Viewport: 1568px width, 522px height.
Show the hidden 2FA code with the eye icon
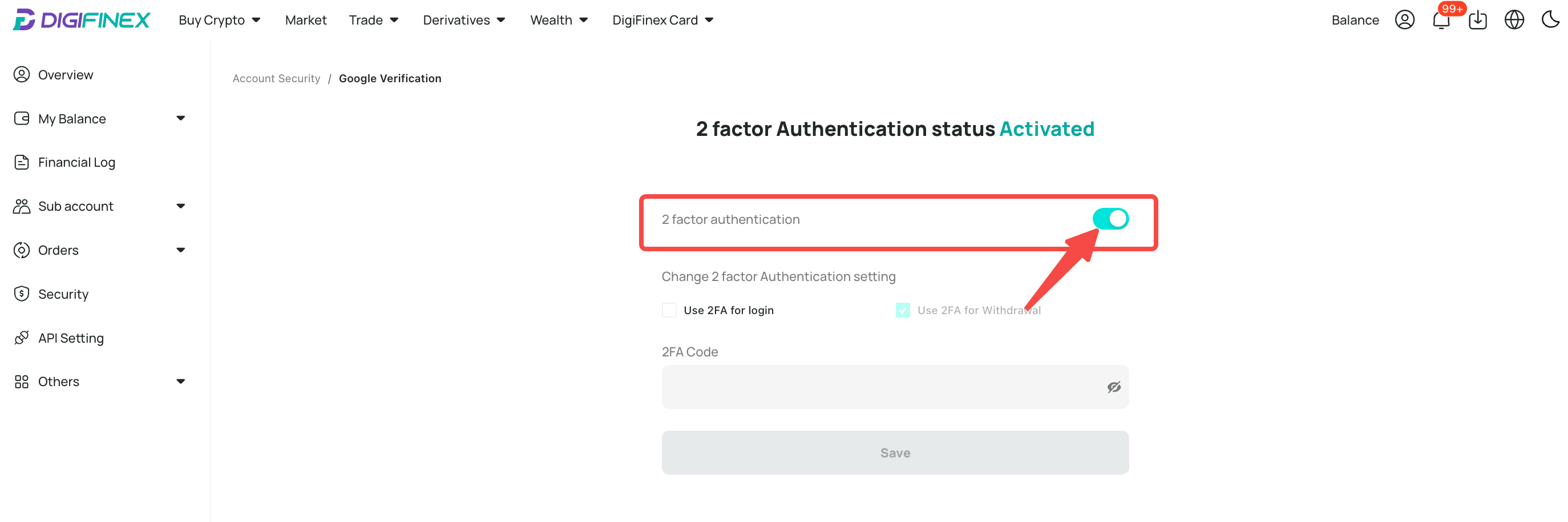[1113, 387]
